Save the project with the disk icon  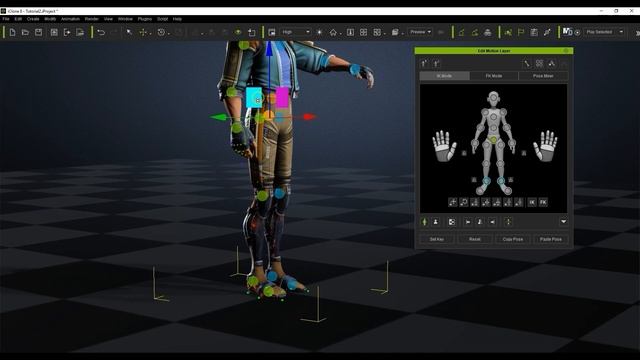point(38,32)
